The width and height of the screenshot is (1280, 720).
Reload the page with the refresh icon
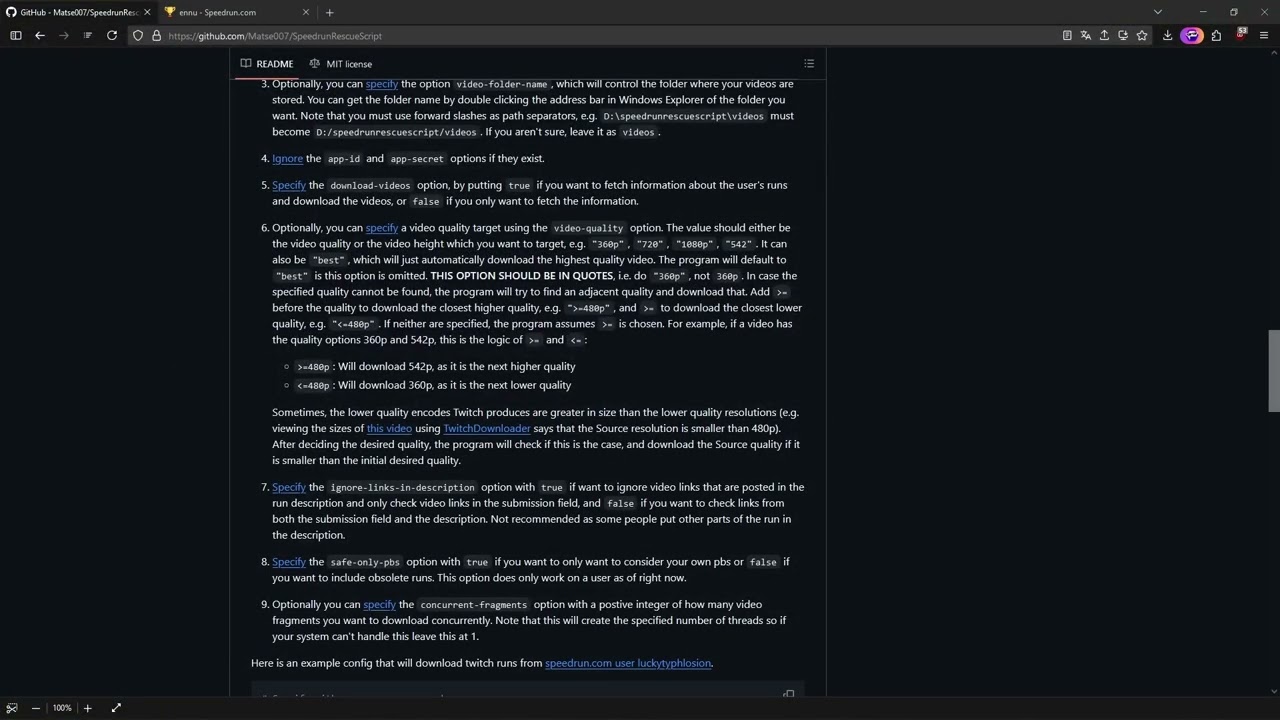coord(112,35)
